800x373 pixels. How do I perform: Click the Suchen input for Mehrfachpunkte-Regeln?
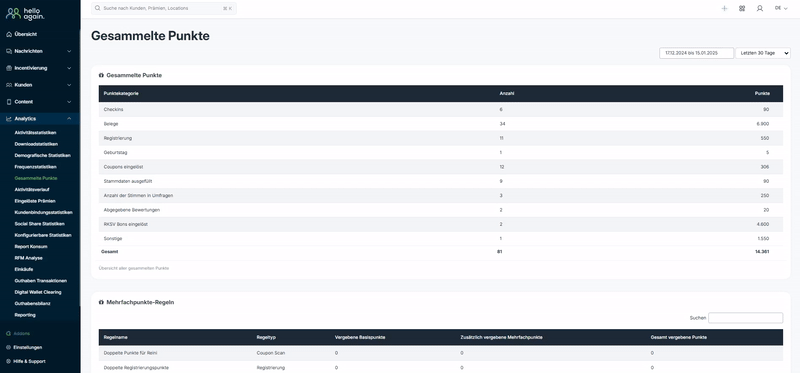pos(745,318)
